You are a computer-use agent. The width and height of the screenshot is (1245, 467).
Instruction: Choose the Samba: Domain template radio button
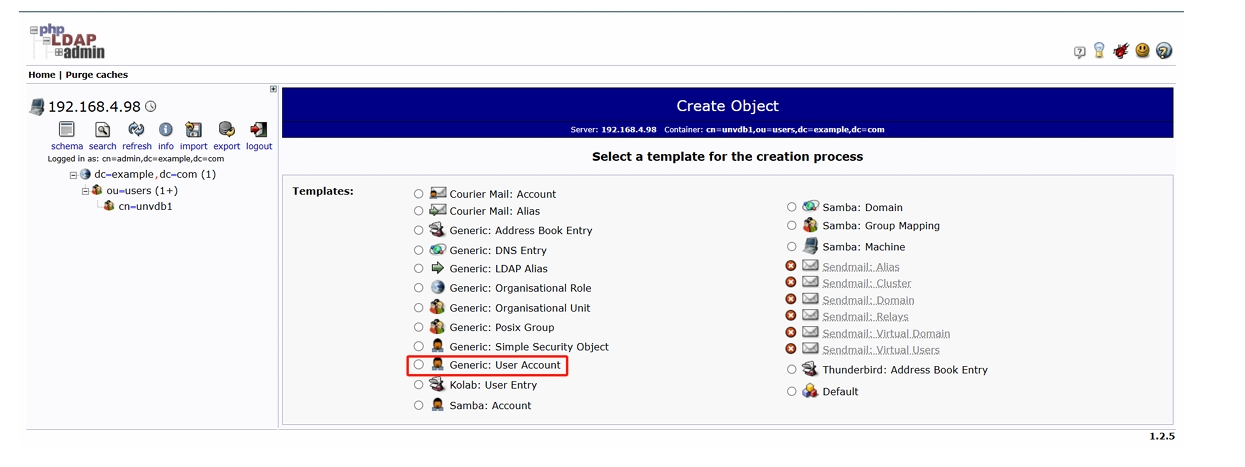792,208
